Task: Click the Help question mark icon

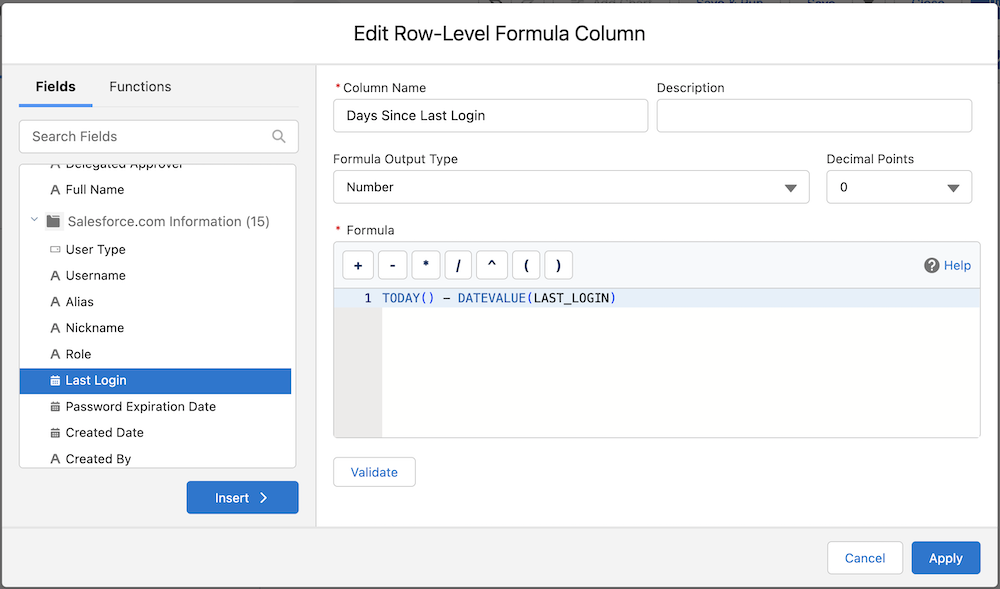Action: point(932,265)
